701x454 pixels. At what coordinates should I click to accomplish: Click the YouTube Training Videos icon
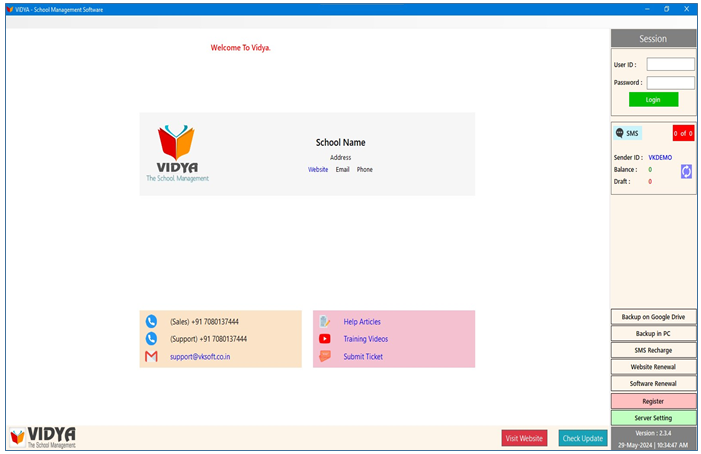point(325,339)
